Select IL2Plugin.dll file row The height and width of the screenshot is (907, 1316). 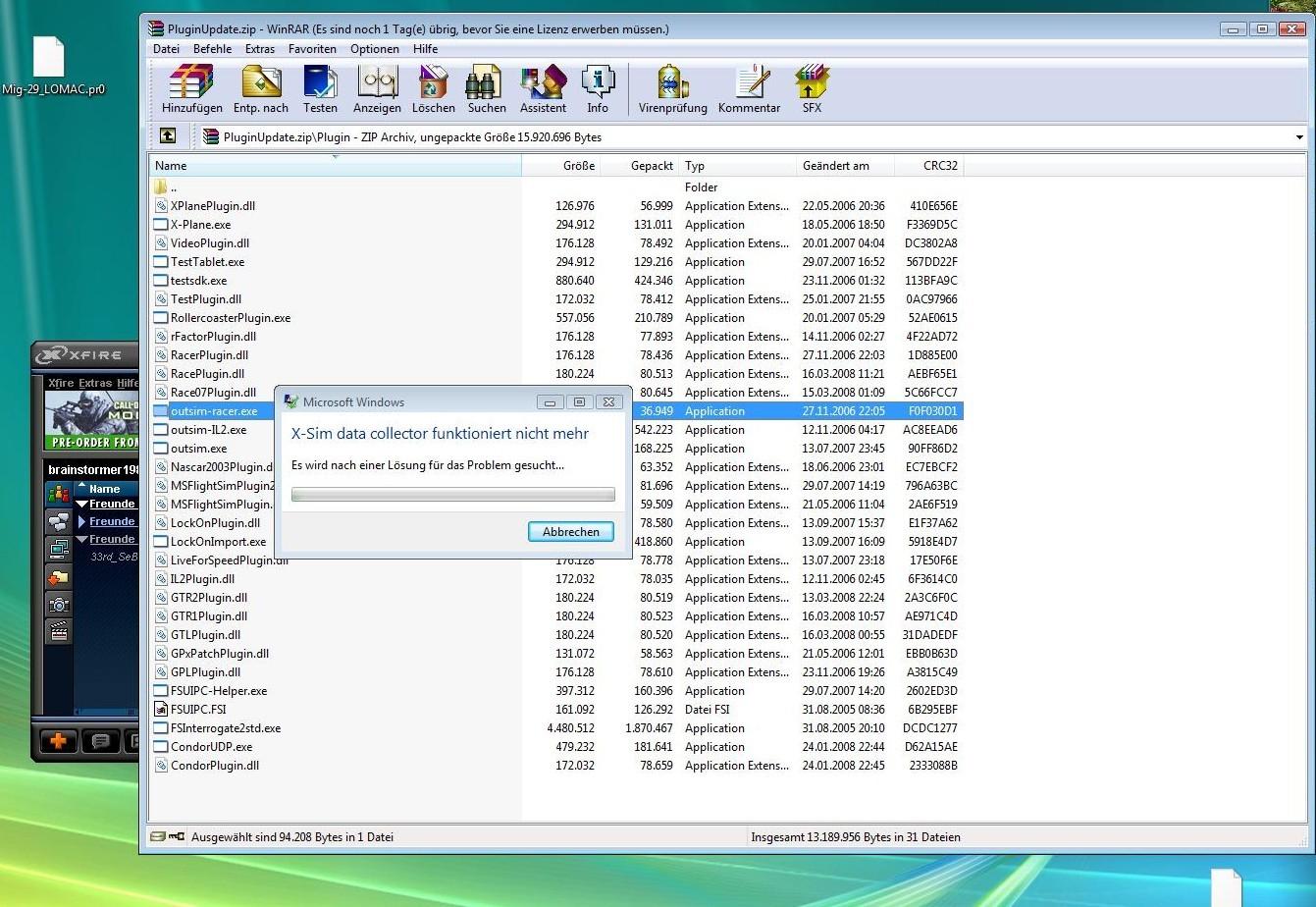pos(556,579)
